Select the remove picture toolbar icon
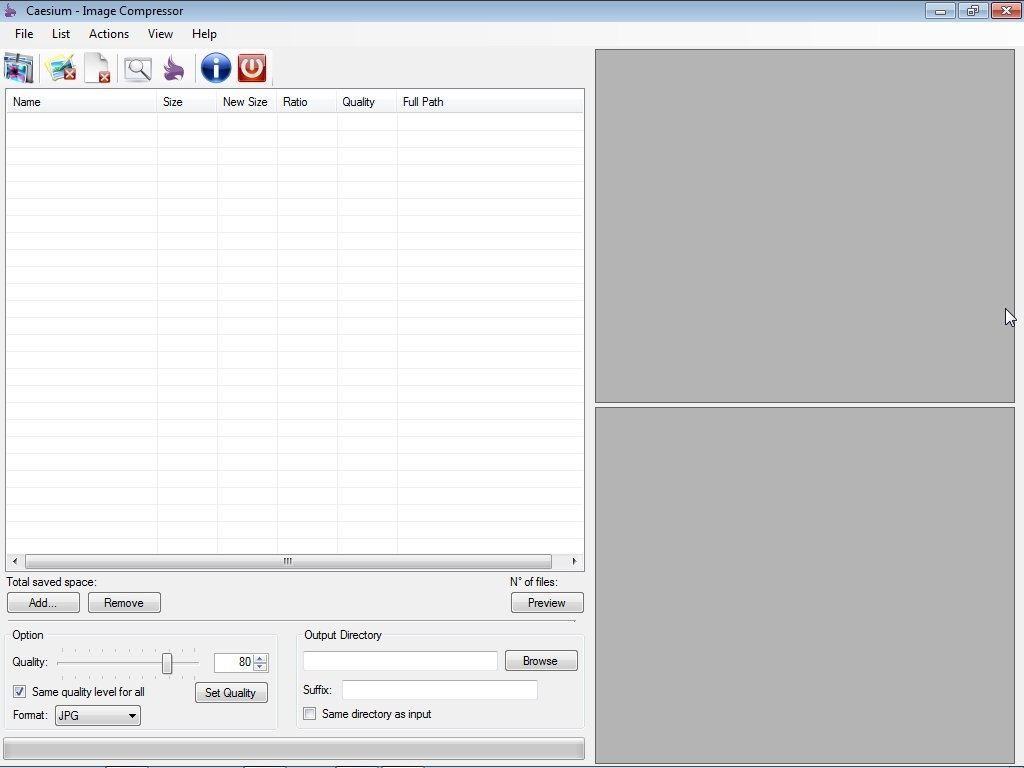This screenshot has height=768, width=1024. click(60, 68)
